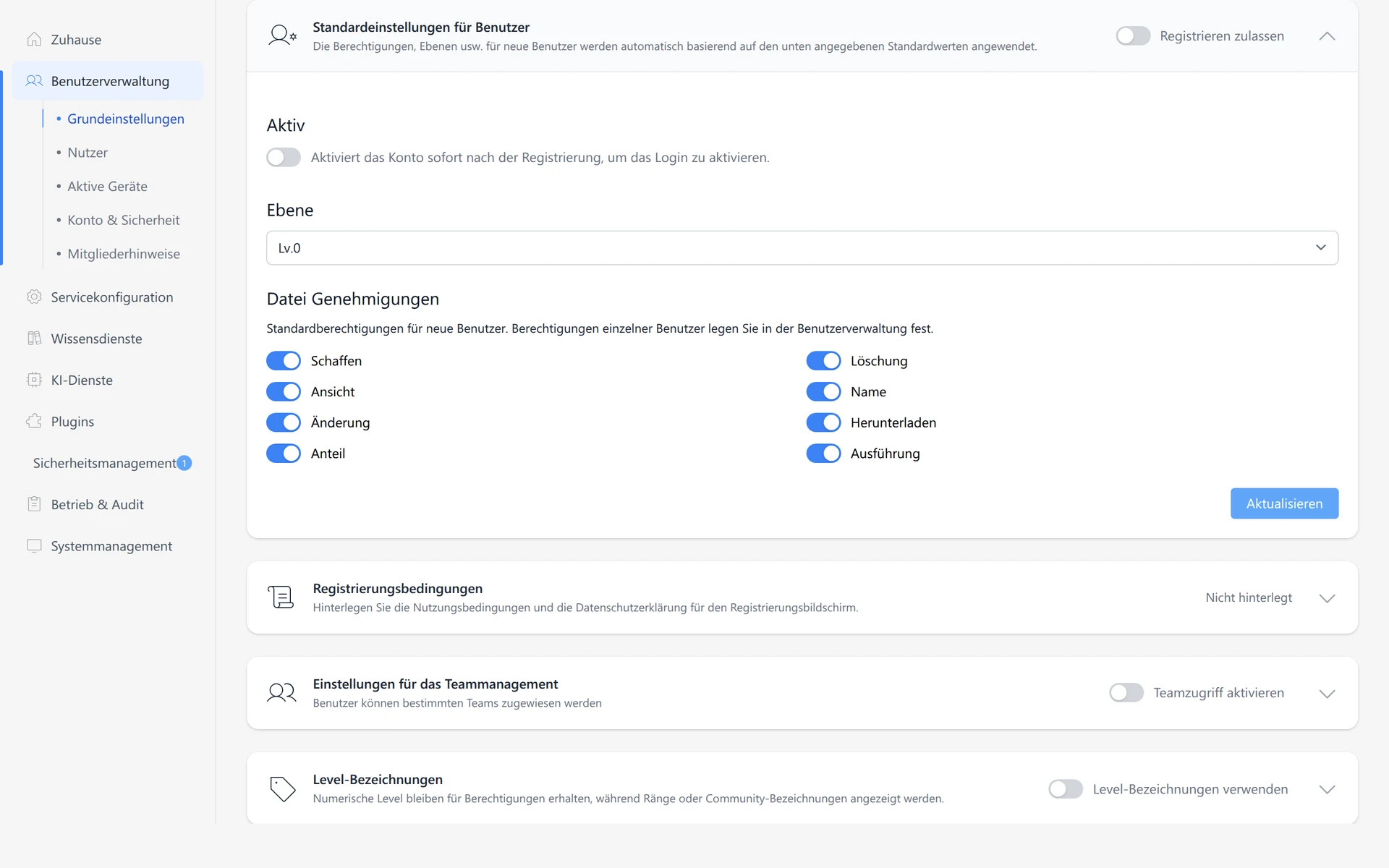Expand the Teammanagement settings chevron

click(x=1327, y=694)
